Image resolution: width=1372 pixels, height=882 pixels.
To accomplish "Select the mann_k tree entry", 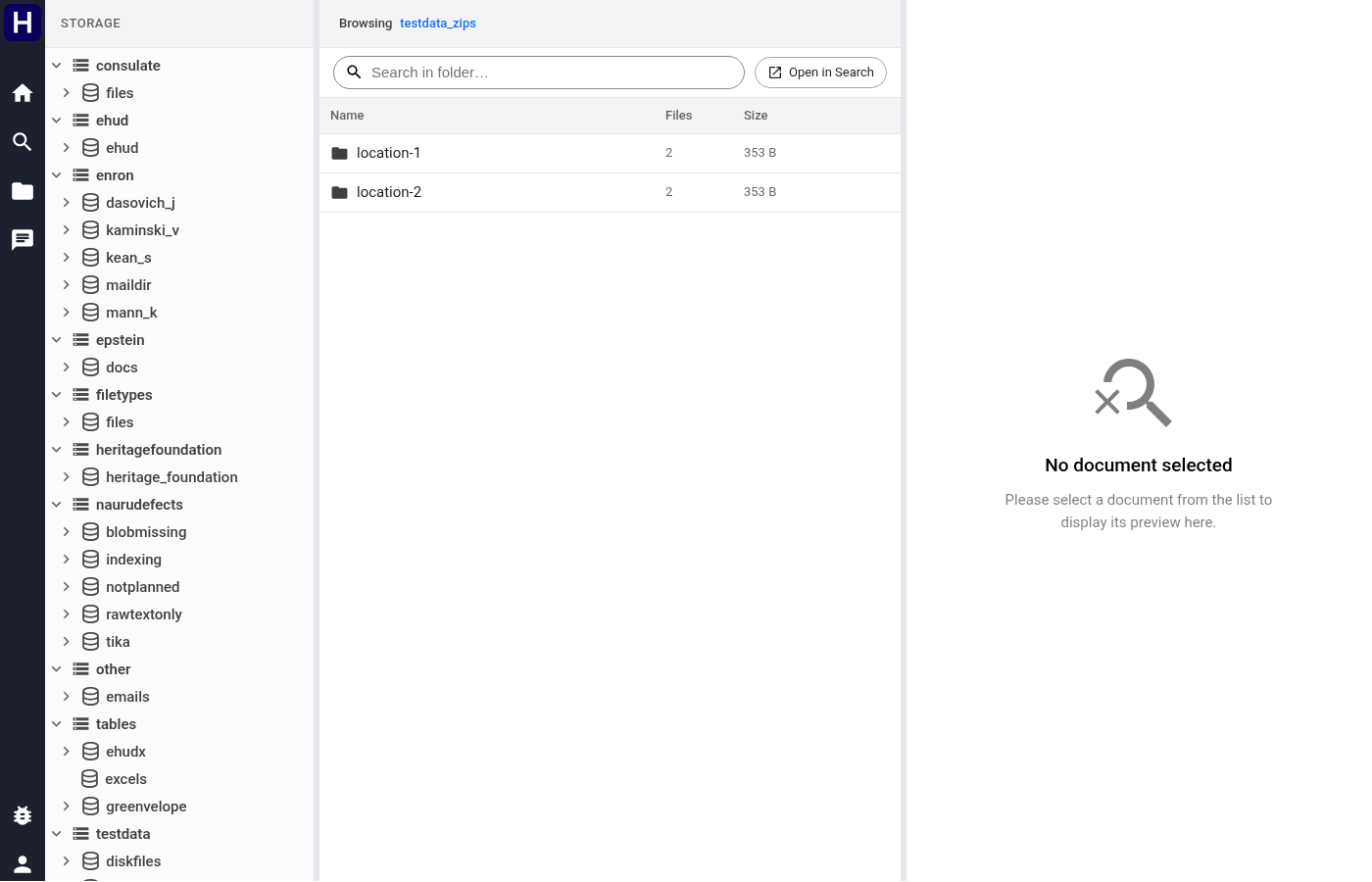I will [x=131, y=313].
